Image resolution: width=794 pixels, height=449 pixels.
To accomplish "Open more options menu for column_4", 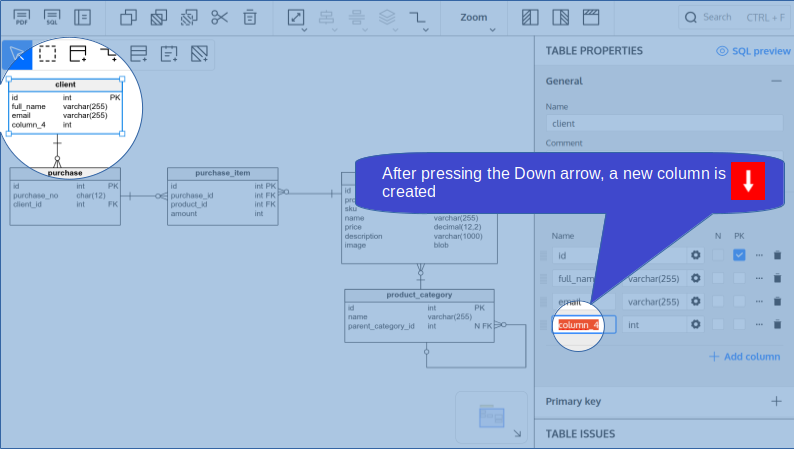I will click(759, 324).
